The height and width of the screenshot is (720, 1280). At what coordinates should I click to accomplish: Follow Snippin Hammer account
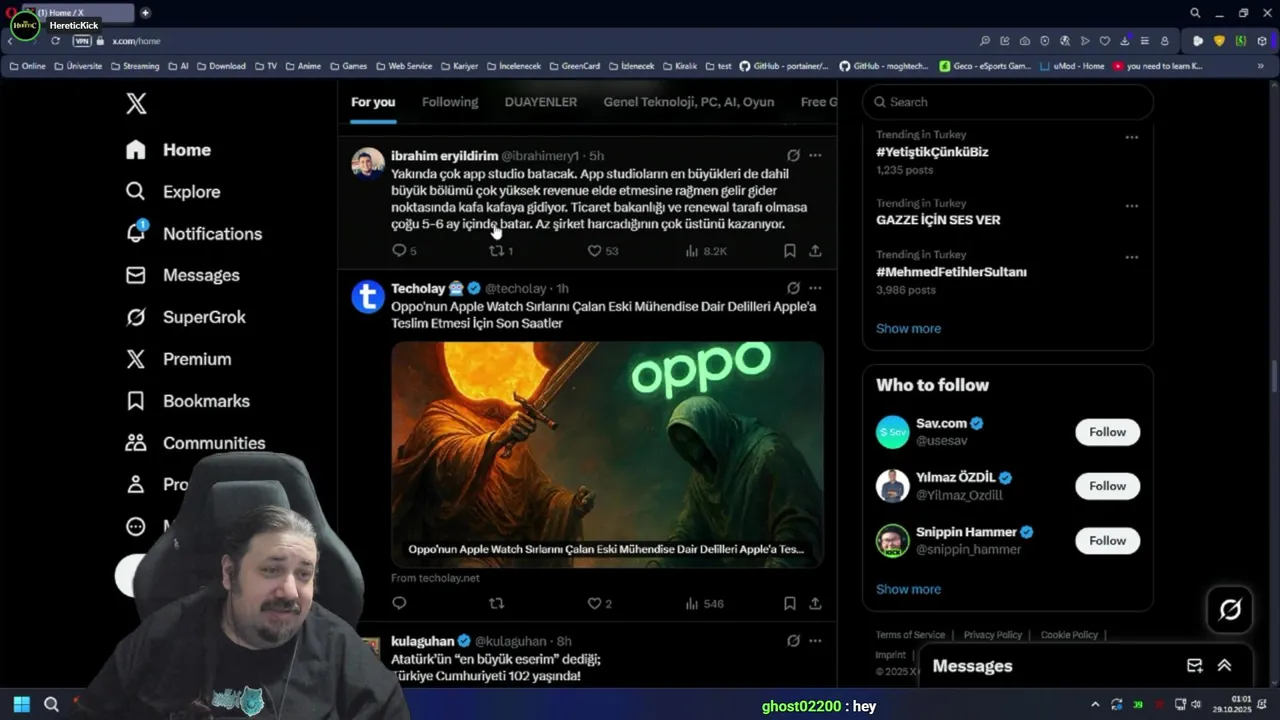click(1107, 541)
